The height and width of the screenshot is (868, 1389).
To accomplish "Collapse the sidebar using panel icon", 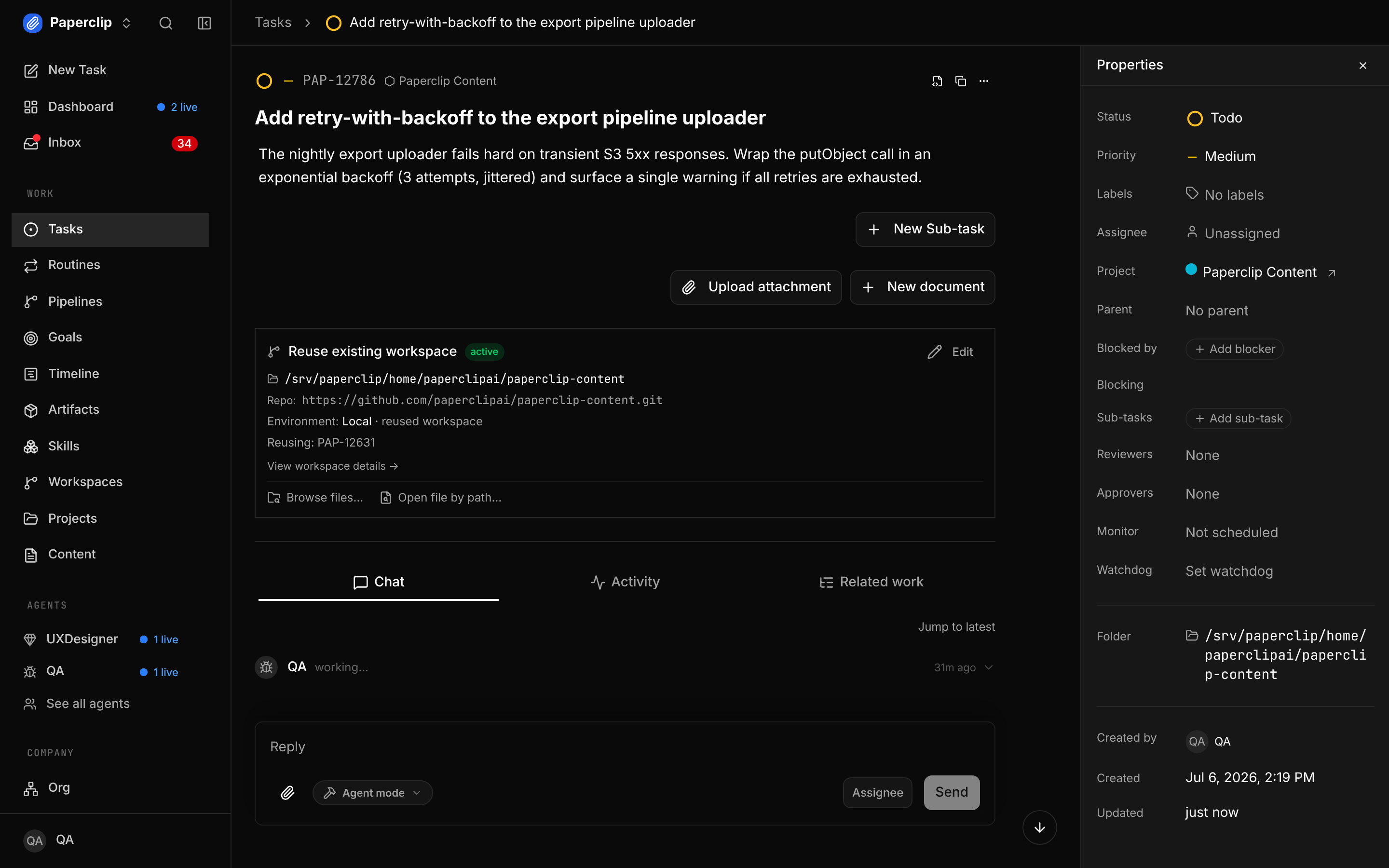I will coord(204,23).
